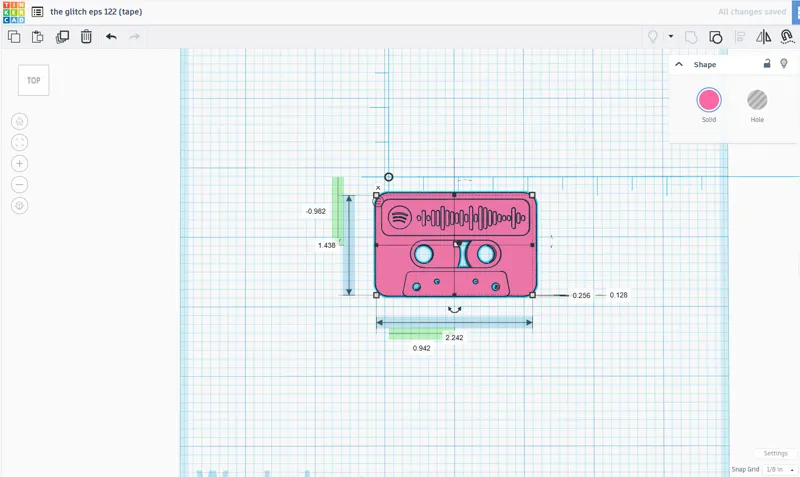
Task: Close the ruler with x
Action: pyautogui.click(x=378, y=188)
